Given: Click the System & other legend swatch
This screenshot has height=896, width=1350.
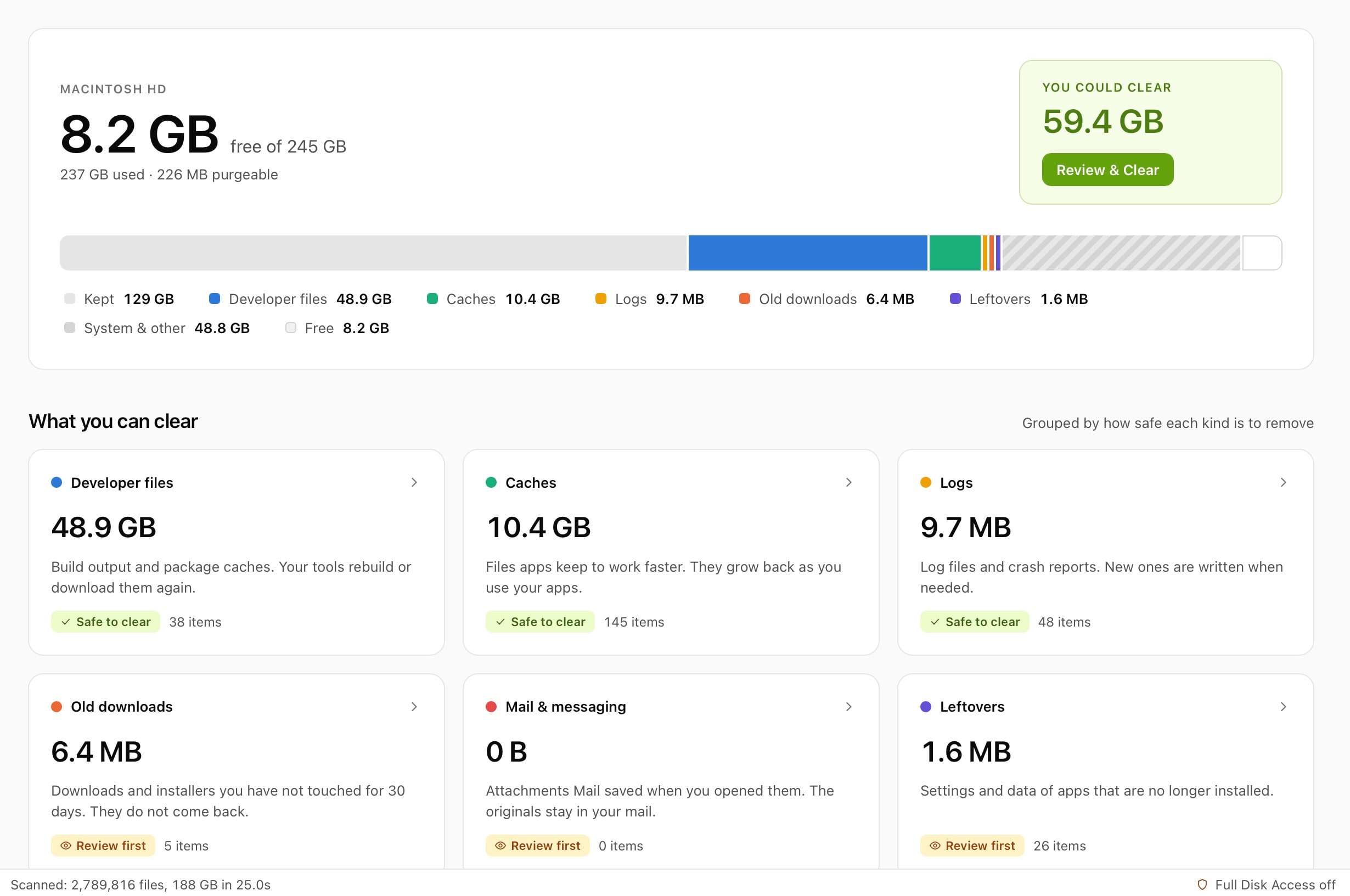Looking at the screenshot, I should tap(70, 328).
